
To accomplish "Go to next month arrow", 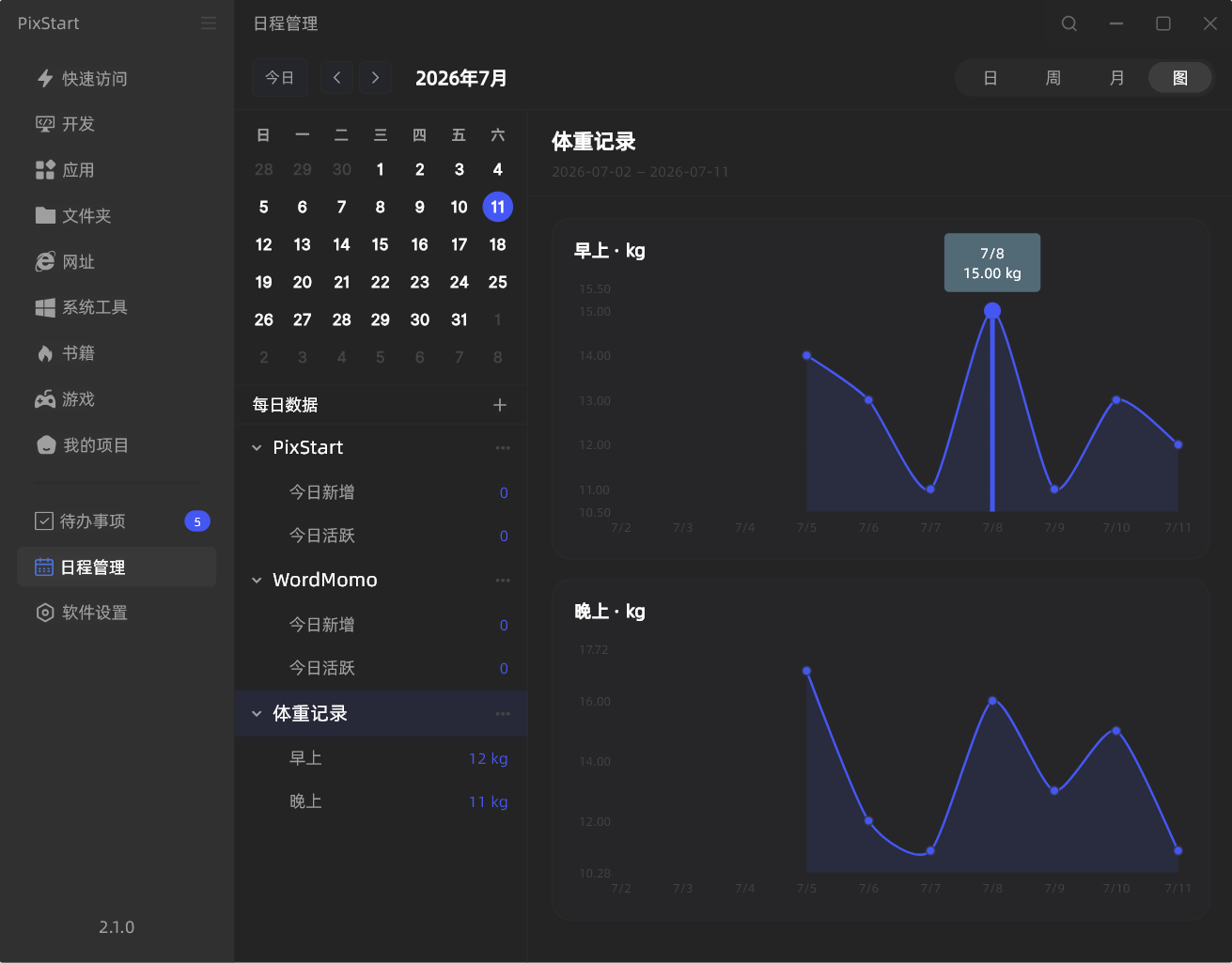I will pyautogui.click(x=376, y=78).
